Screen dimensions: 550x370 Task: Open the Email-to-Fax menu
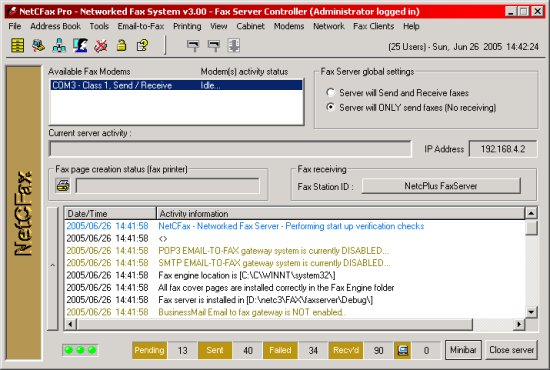(x=141, y=26)
